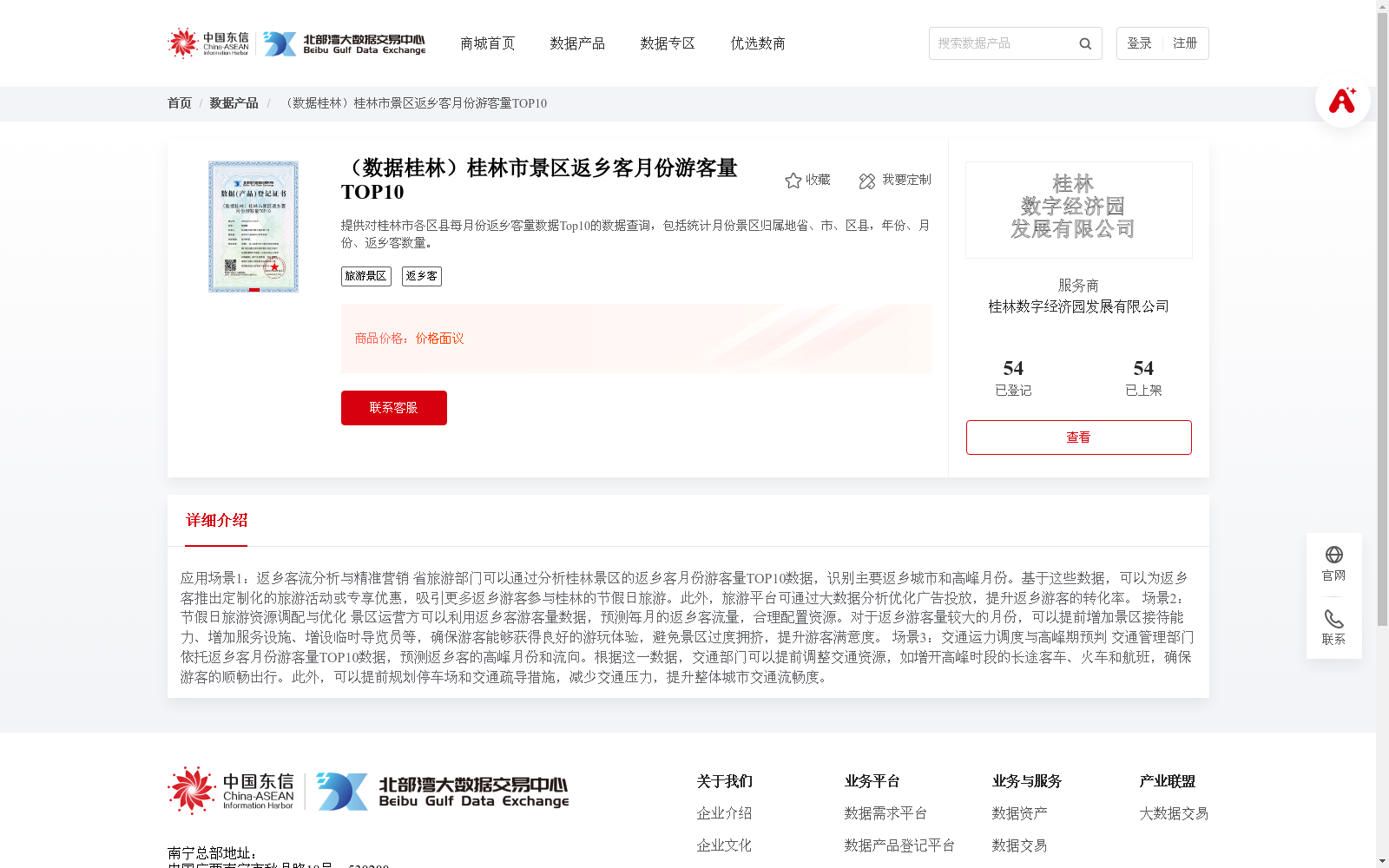Open 商城首页 in the navigation
1389x868 pixels.
(487, 43)
